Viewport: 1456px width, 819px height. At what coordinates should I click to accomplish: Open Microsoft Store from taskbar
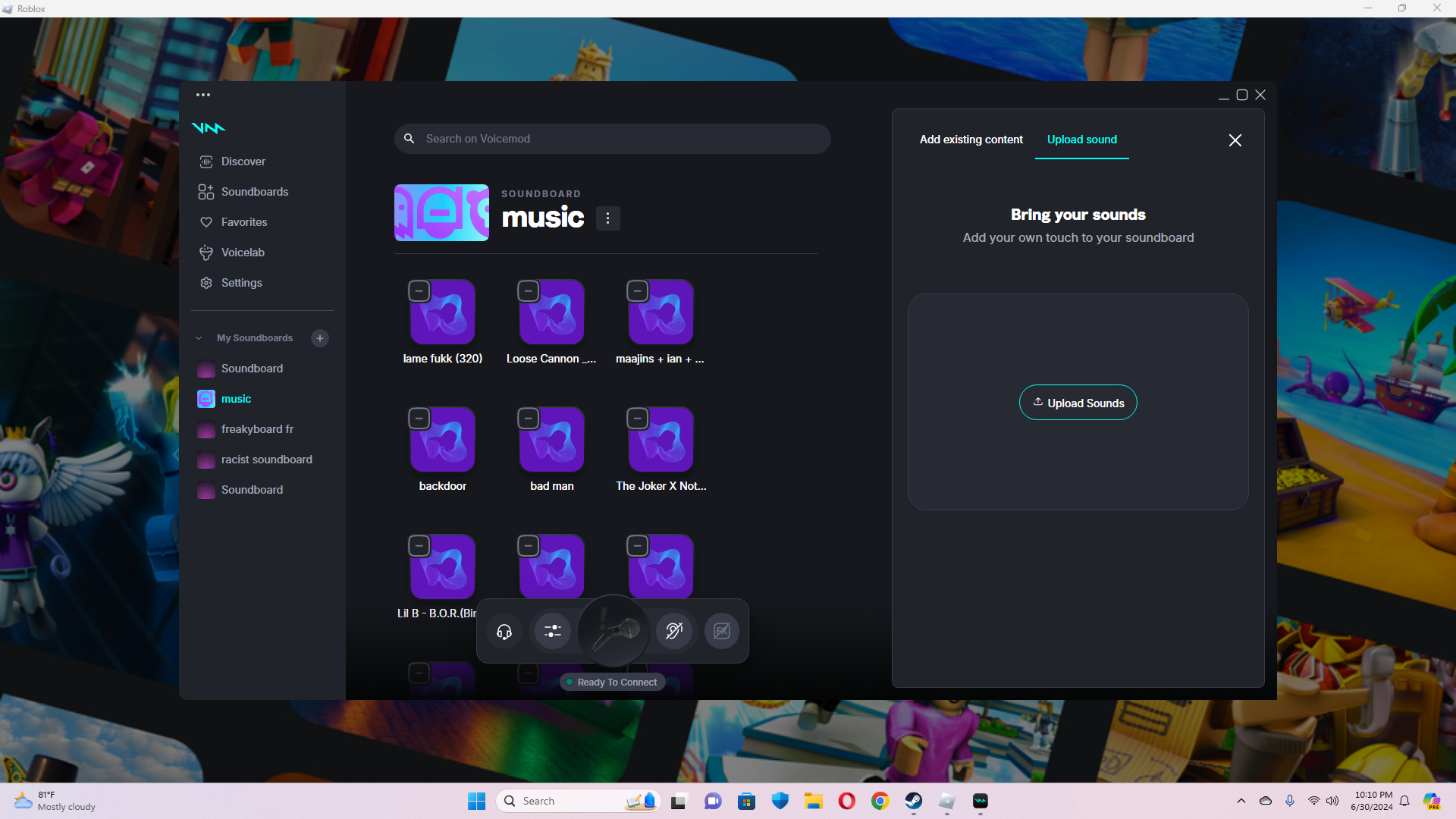pos(747,801)
